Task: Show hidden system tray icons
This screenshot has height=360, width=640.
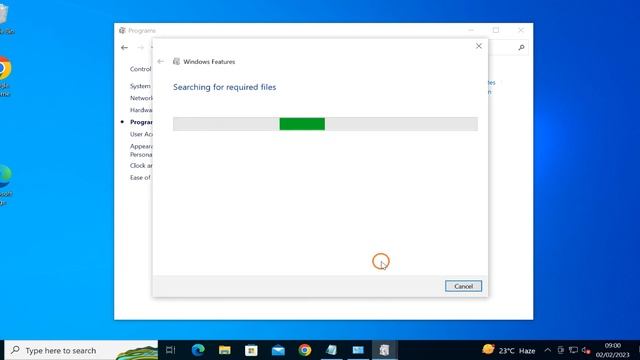Action: pyautogui.click(x=548, y=350)
